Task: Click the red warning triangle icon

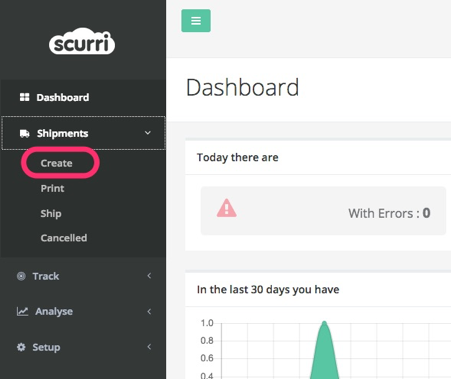Action: tap(227, 208)
